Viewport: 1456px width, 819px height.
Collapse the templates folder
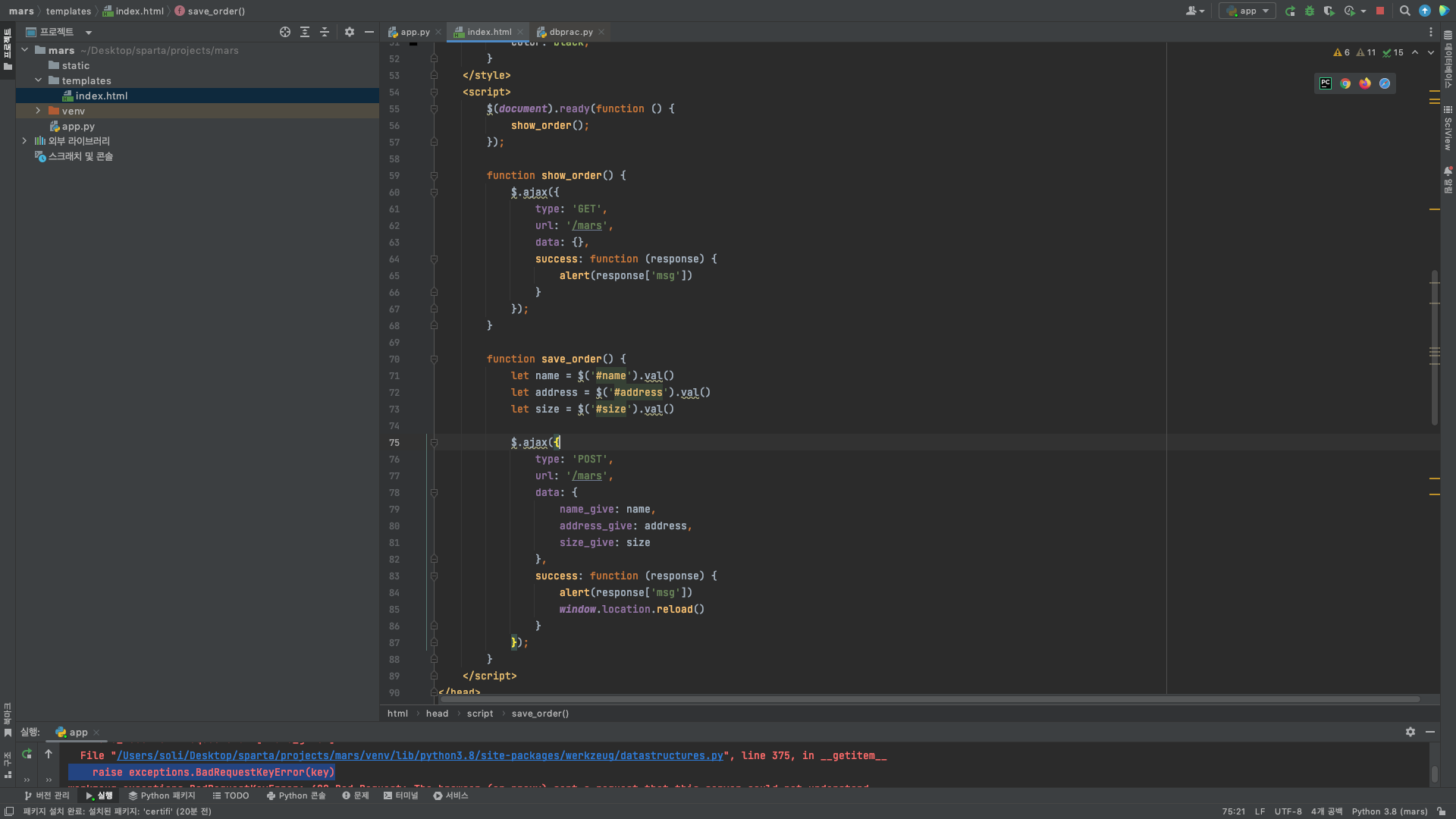click(x=39, y=80)
